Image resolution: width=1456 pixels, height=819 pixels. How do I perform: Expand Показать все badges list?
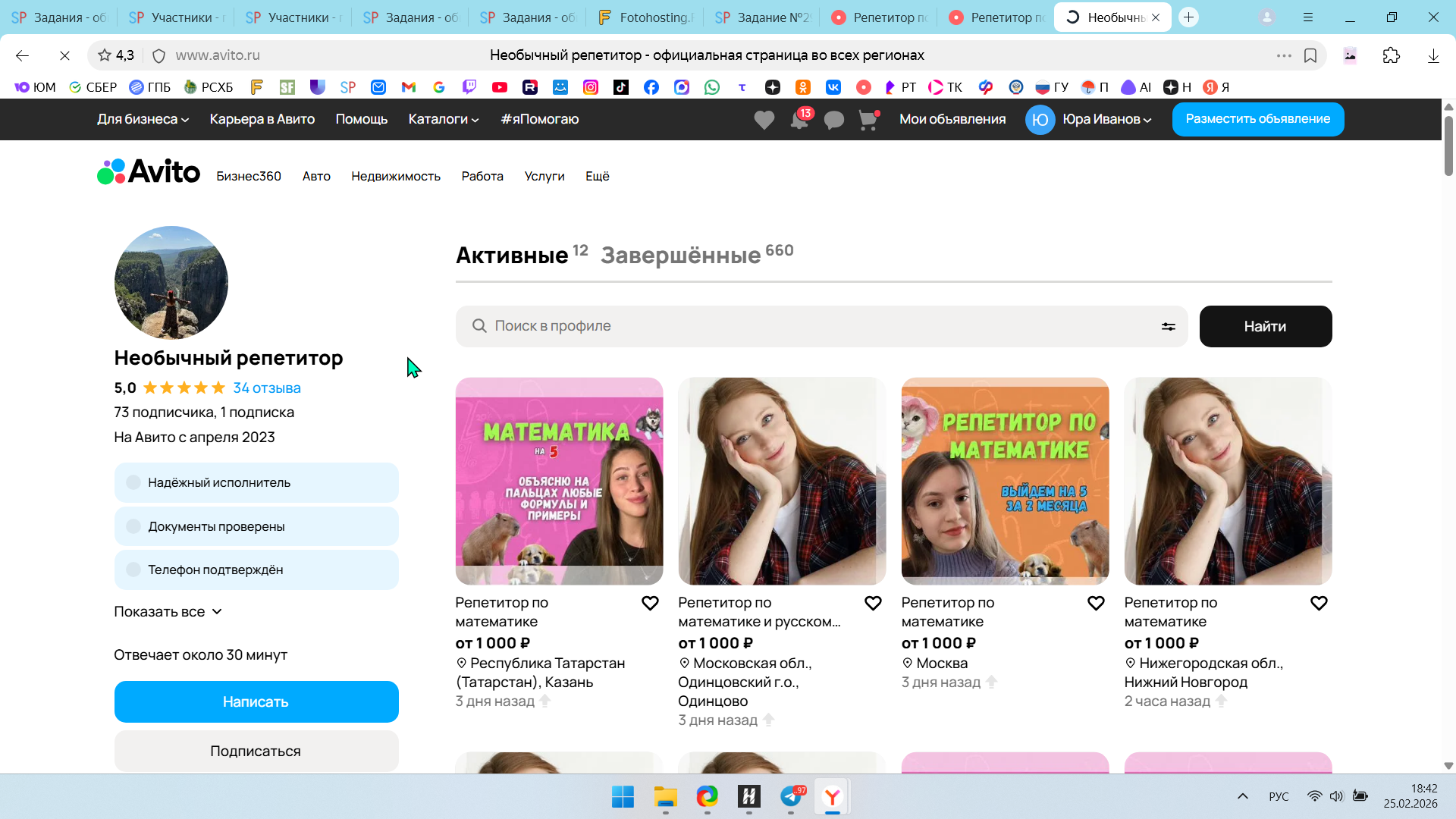168,611
